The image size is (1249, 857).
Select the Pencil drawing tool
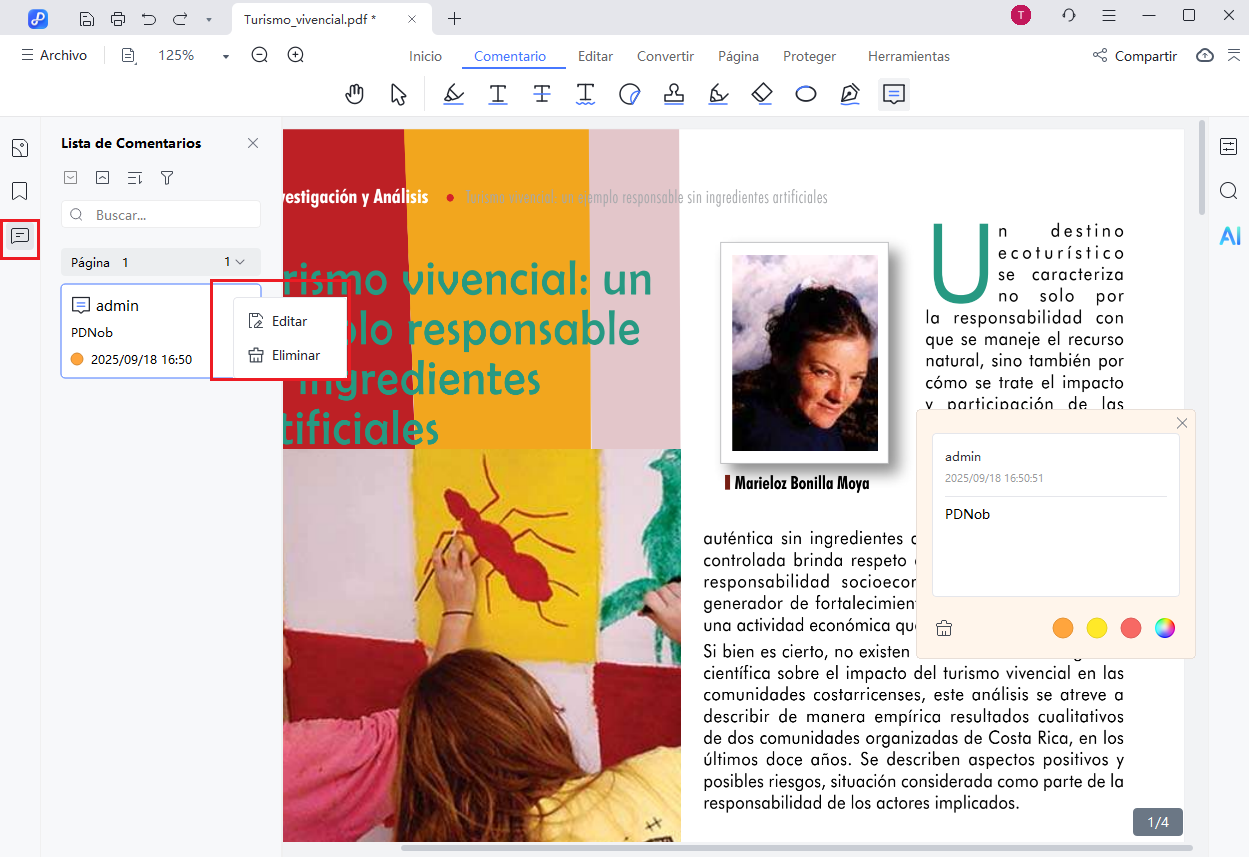pyautogui.click(x=718, y=93)
